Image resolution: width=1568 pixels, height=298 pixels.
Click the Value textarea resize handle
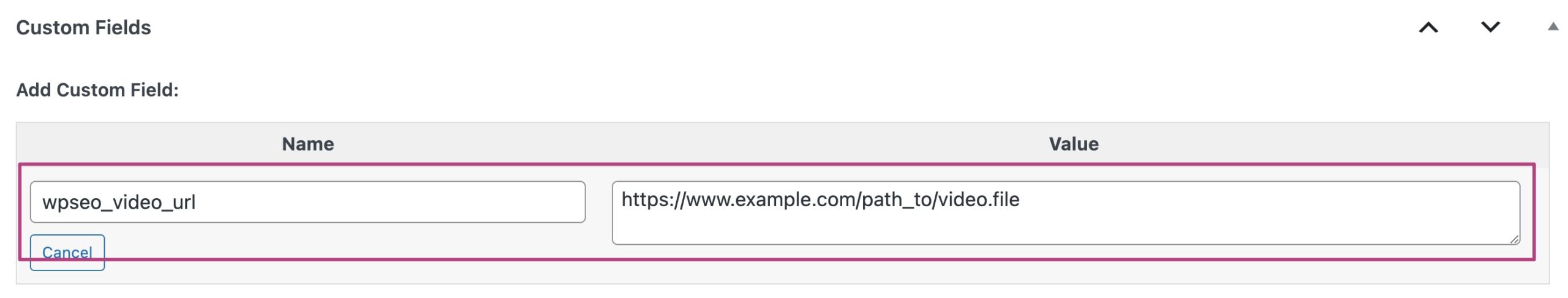[x=1514, y=239]
